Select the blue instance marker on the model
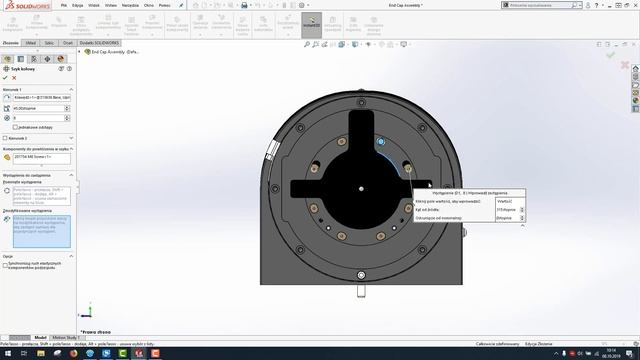The width and height of the screenshot is (640, 360). click(x=381, y=142)
